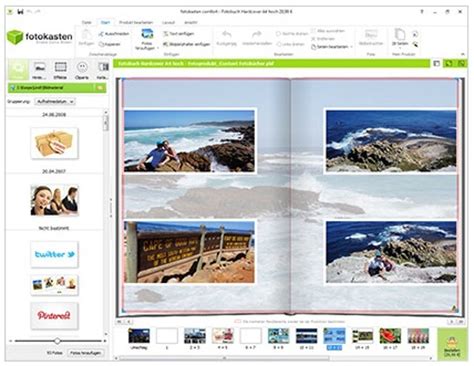Click the first green view button at top right
Image resolution: width=474 pixels, height=366 pixels.
click(x=449, y=63)
